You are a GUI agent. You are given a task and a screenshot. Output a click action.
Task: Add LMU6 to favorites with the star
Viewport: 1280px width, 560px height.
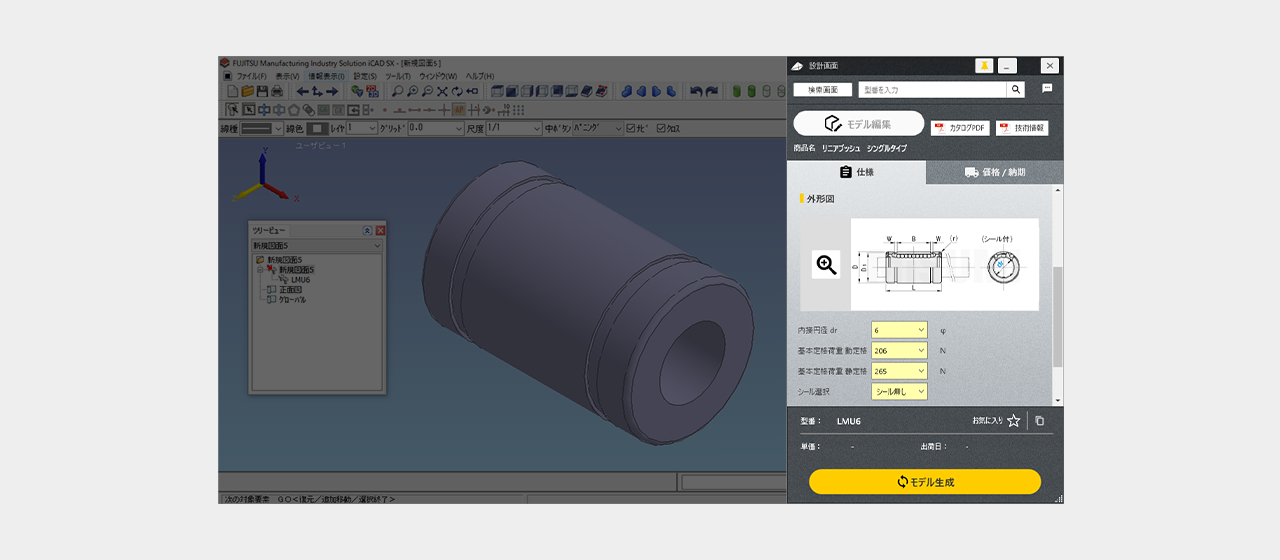(x=1013, y=421)
